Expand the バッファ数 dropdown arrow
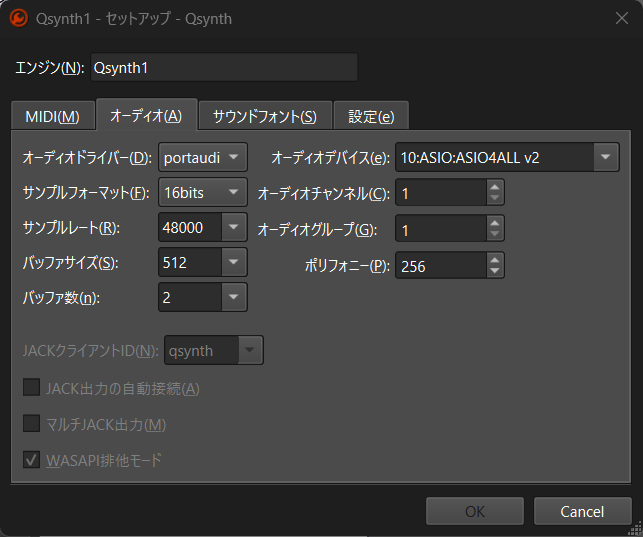The height and width of the screenshot is (537, 643). (234, 297)
